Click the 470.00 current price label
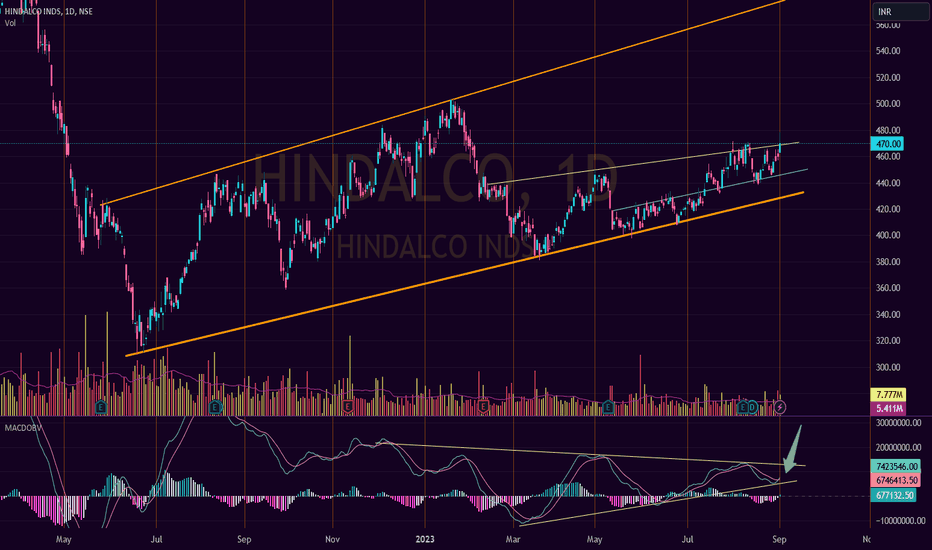The width and height of the screenshot is (932, 550). click(x=887, y=144)
